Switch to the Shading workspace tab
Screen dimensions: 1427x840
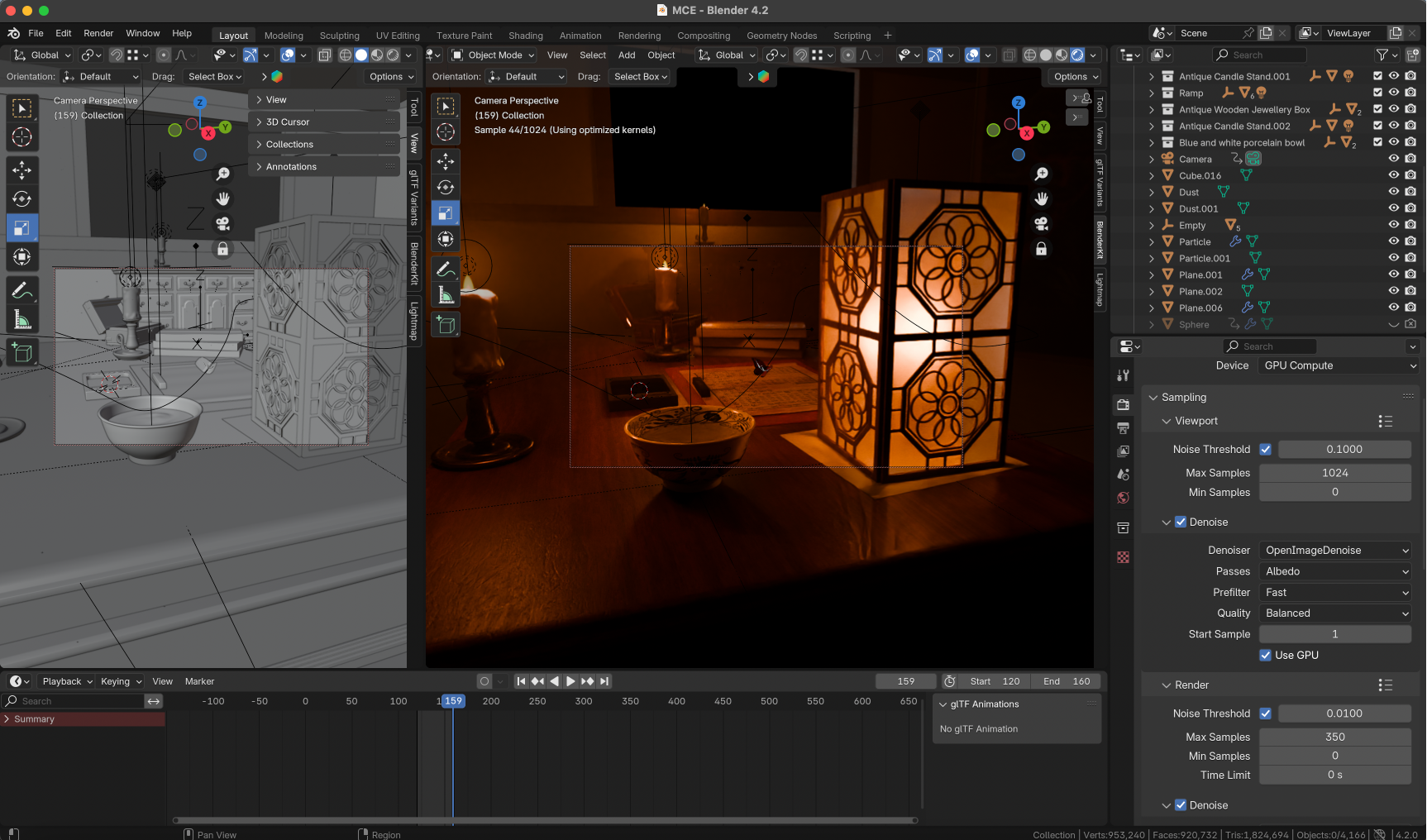point(525,36)
